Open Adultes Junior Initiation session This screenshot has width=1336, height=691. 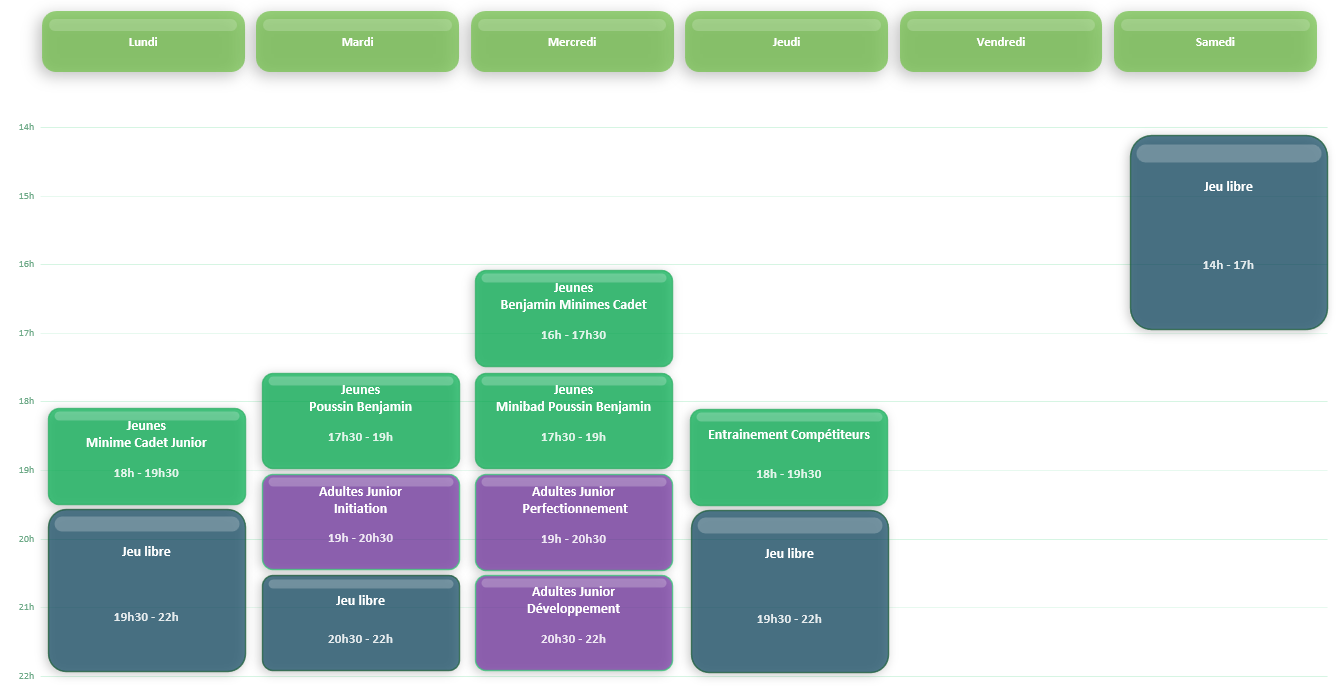point(361,522)
